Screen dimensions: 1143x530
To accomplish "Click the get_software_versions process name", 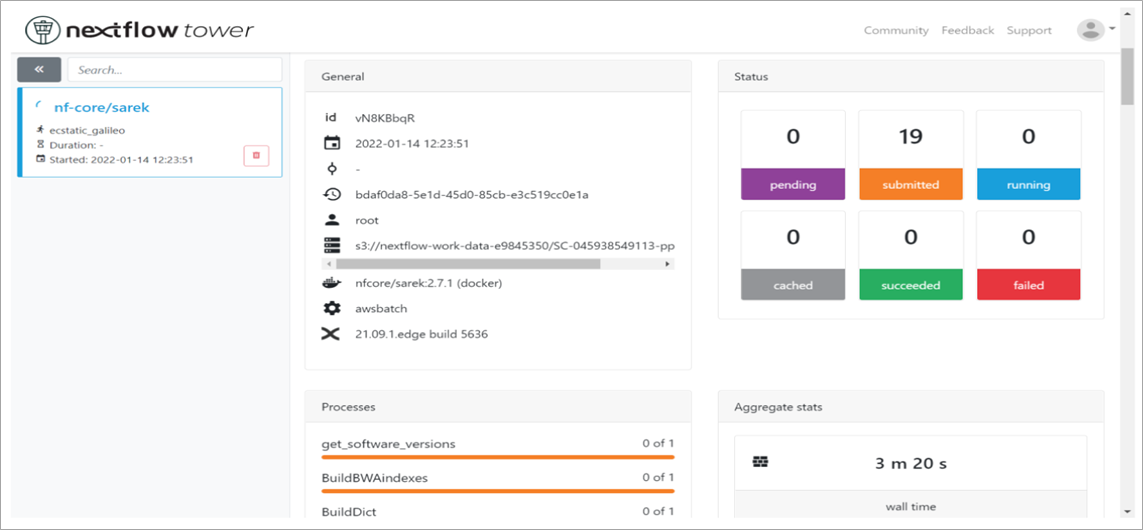I will point(389,444).
